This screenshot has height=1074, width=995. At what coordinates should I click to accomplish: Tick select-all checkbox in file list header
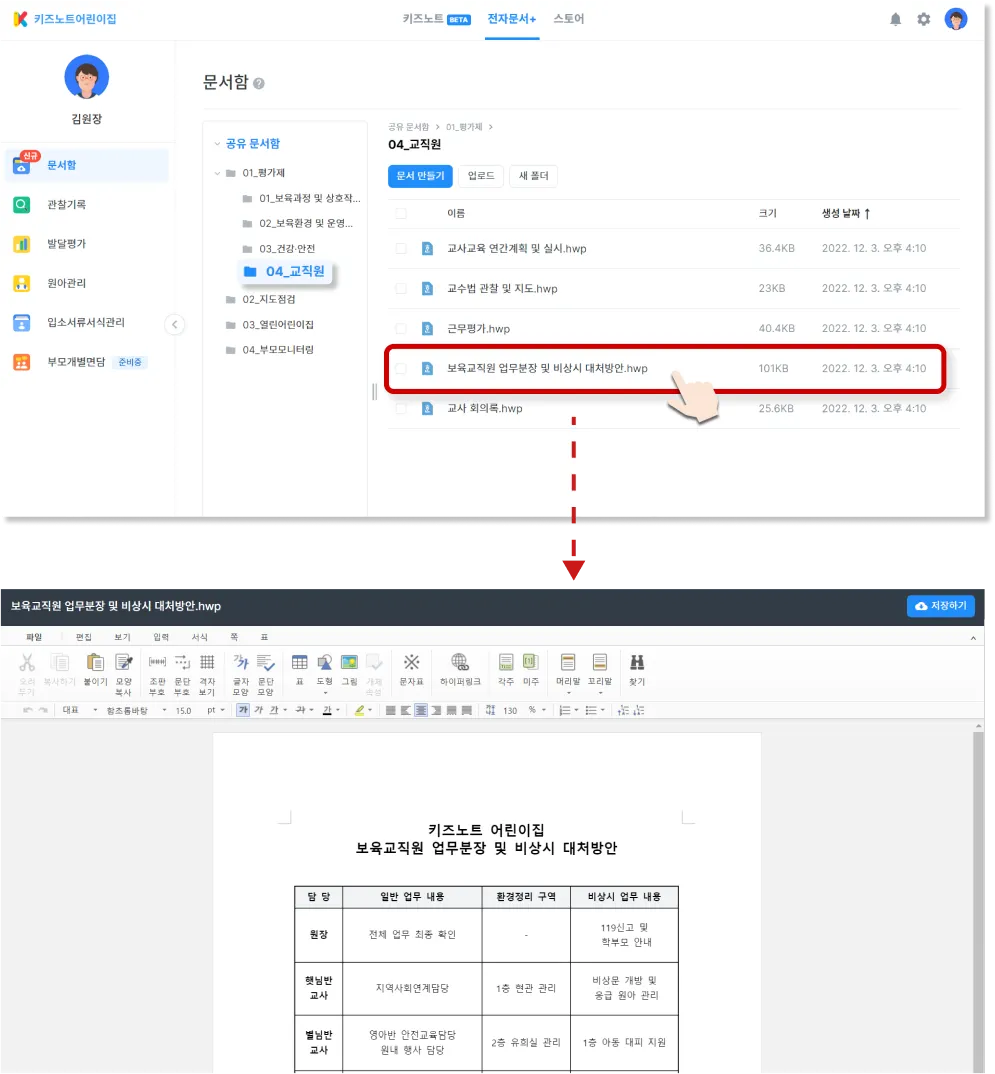(x=401, y=214)
